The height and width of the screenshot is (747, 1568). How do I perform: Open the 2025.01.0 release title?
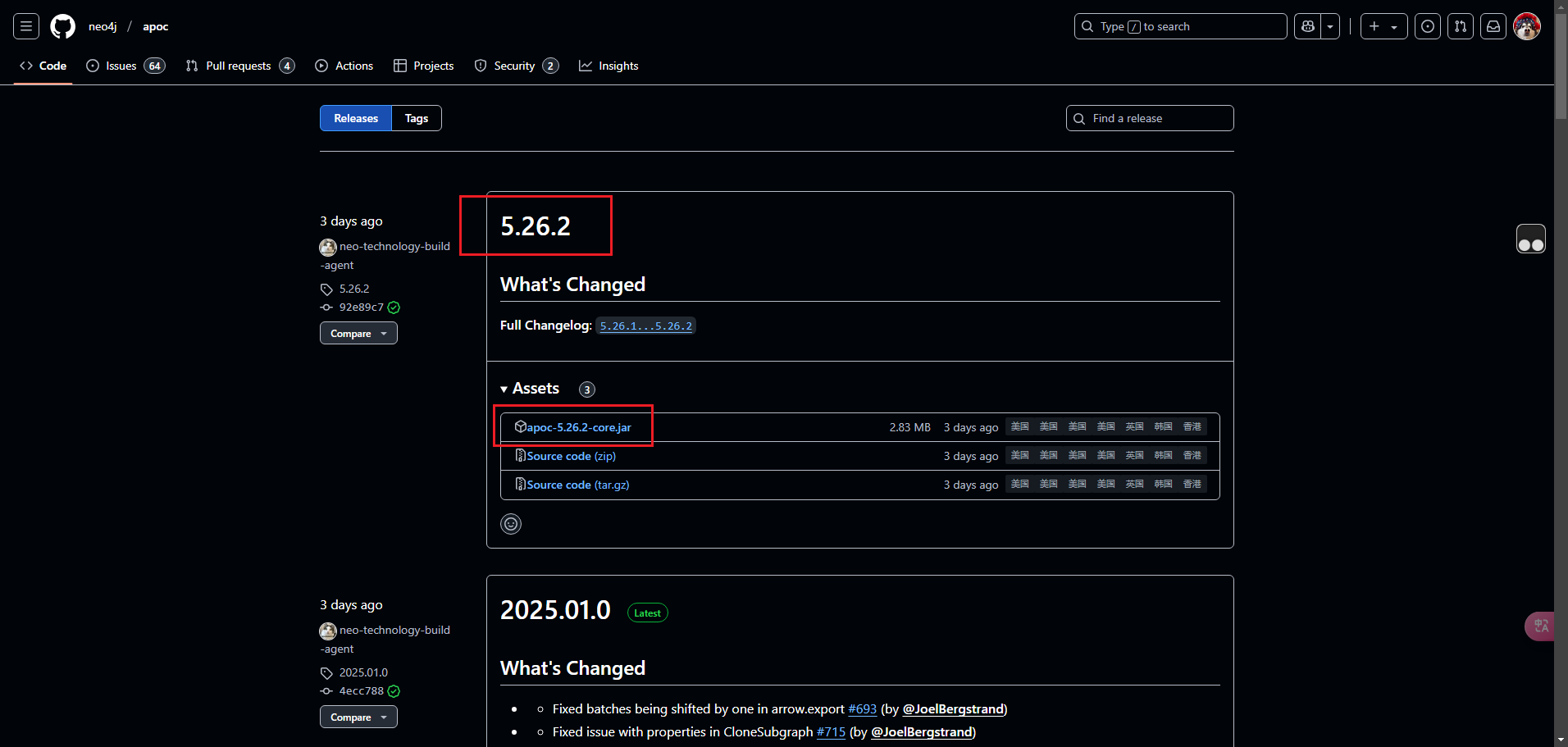tap(555, 610)
